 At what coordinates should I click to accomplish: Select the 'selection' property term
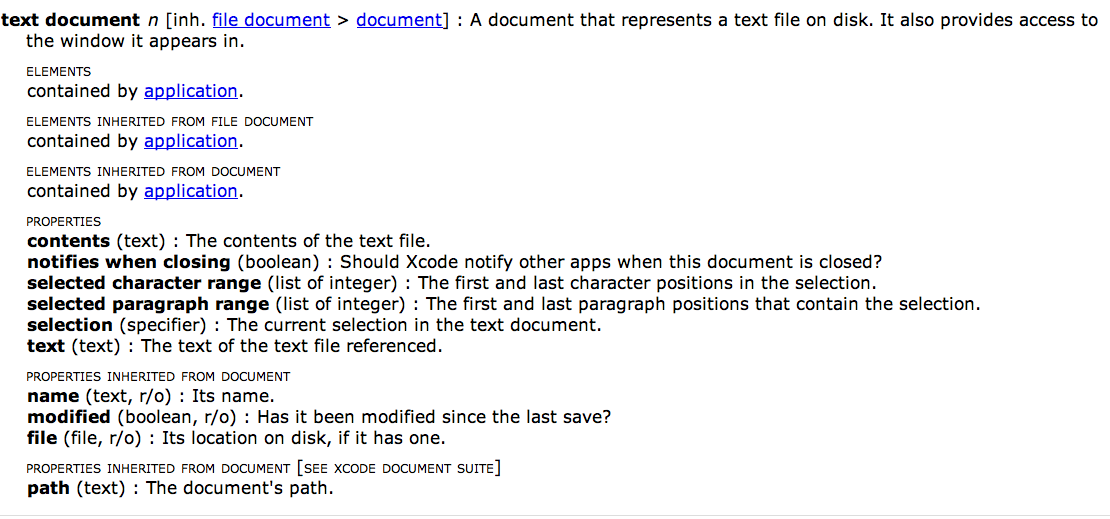[x=69, y=326]
